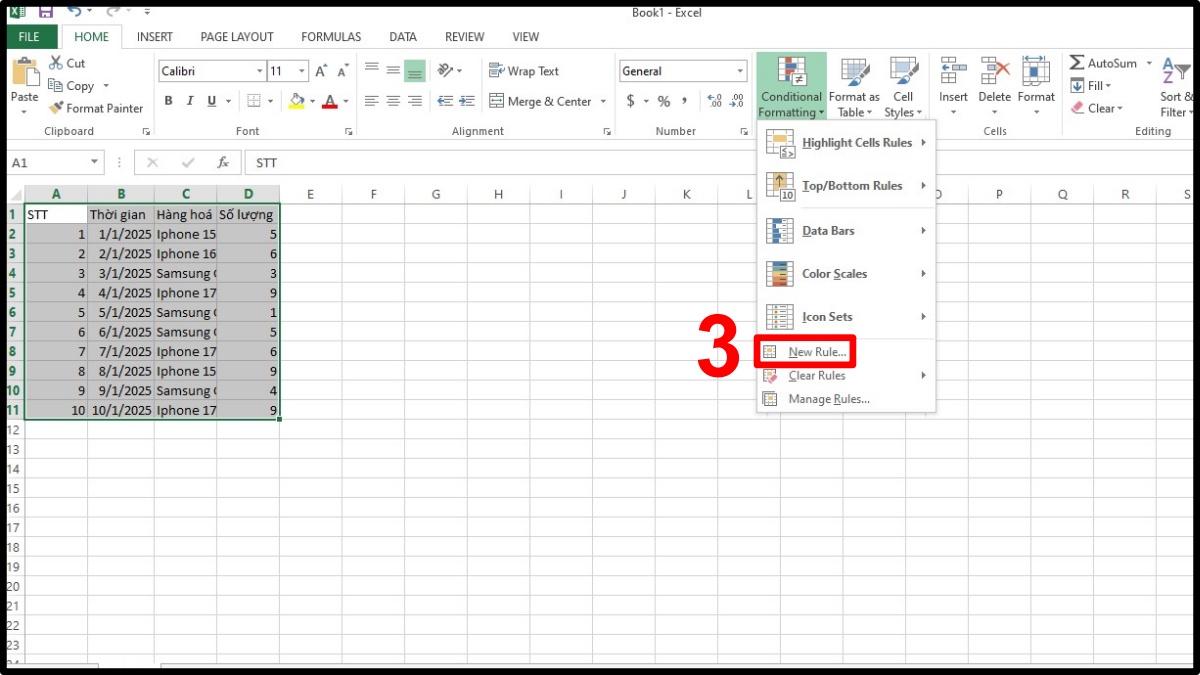Screen dimensions: 1200x675
Task: Select New Rule from the menu
Action: [816, 352]
